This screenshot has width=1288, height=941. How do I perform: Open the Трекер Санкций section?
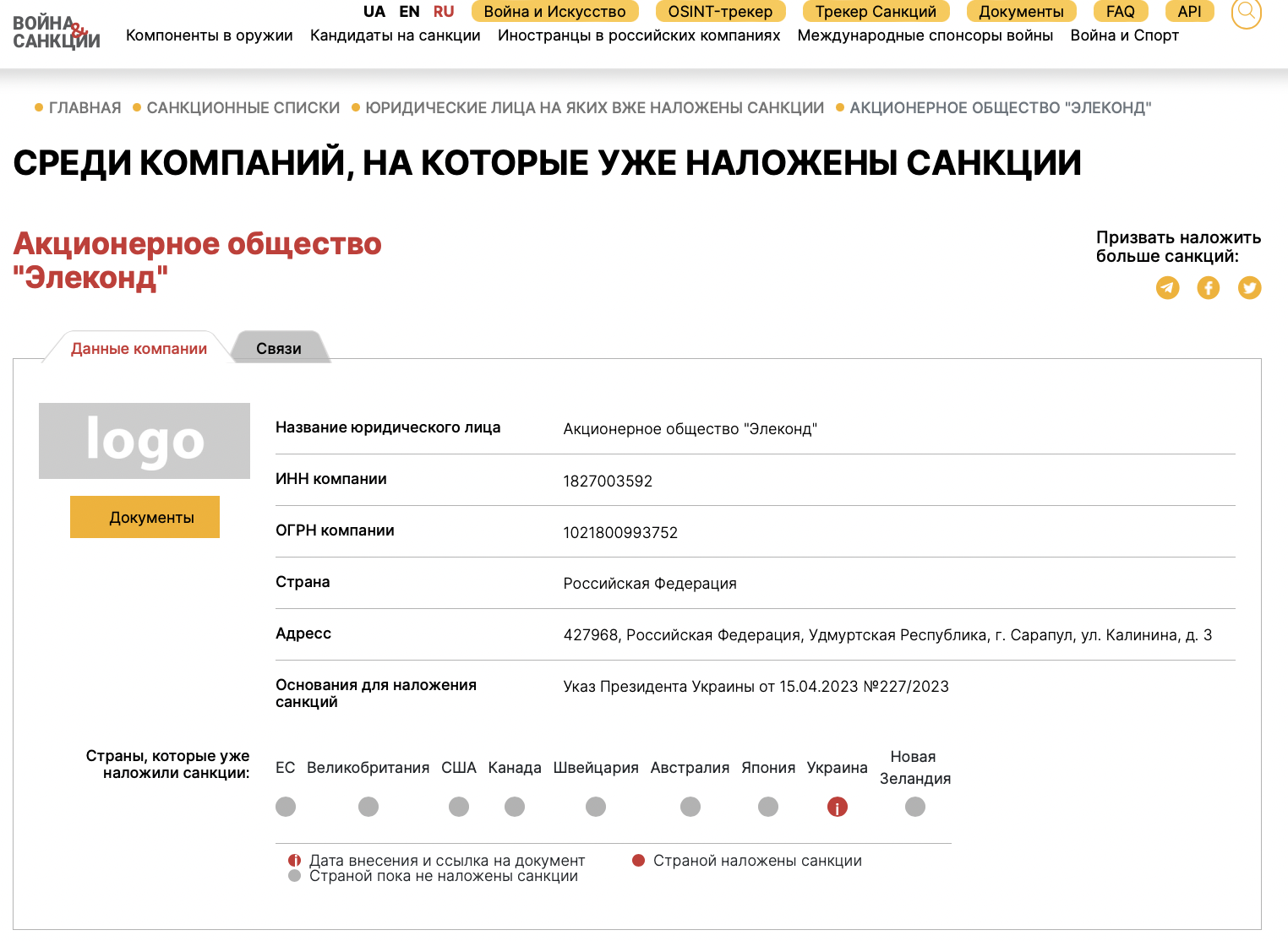click(x=876, y=11)
